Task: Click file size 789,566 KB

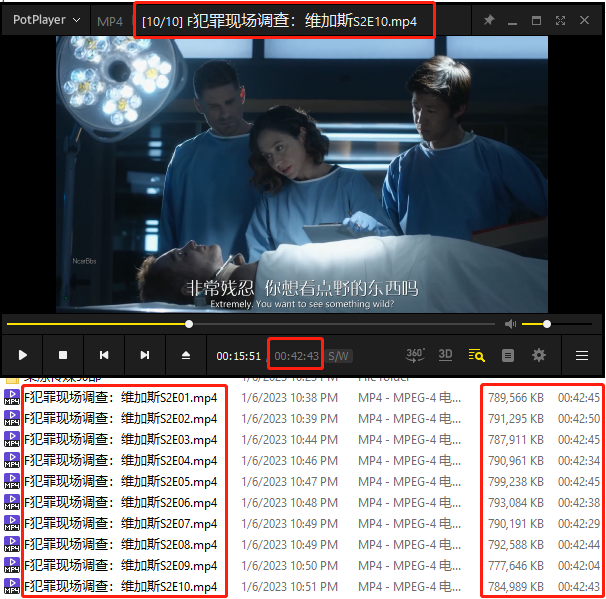Action: [516, 398]
